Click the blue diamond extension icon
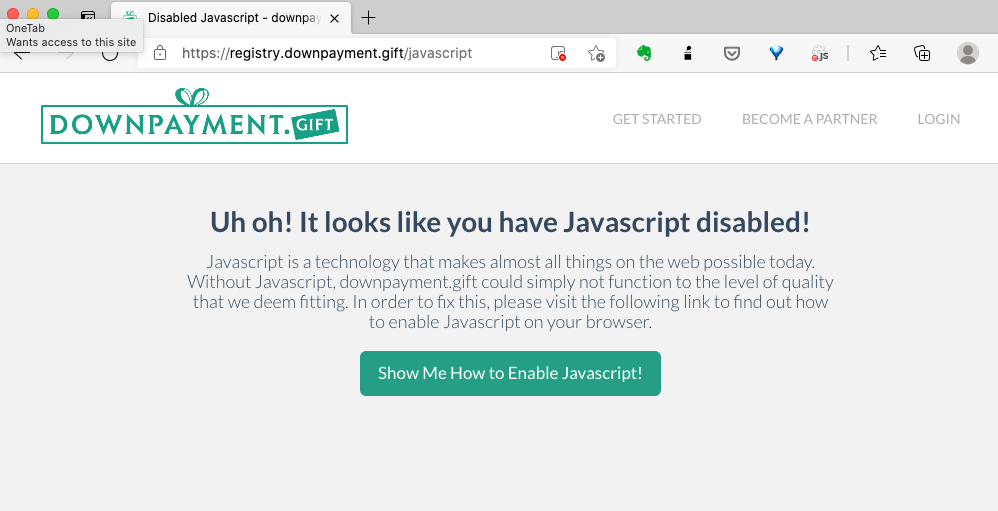 776,53
